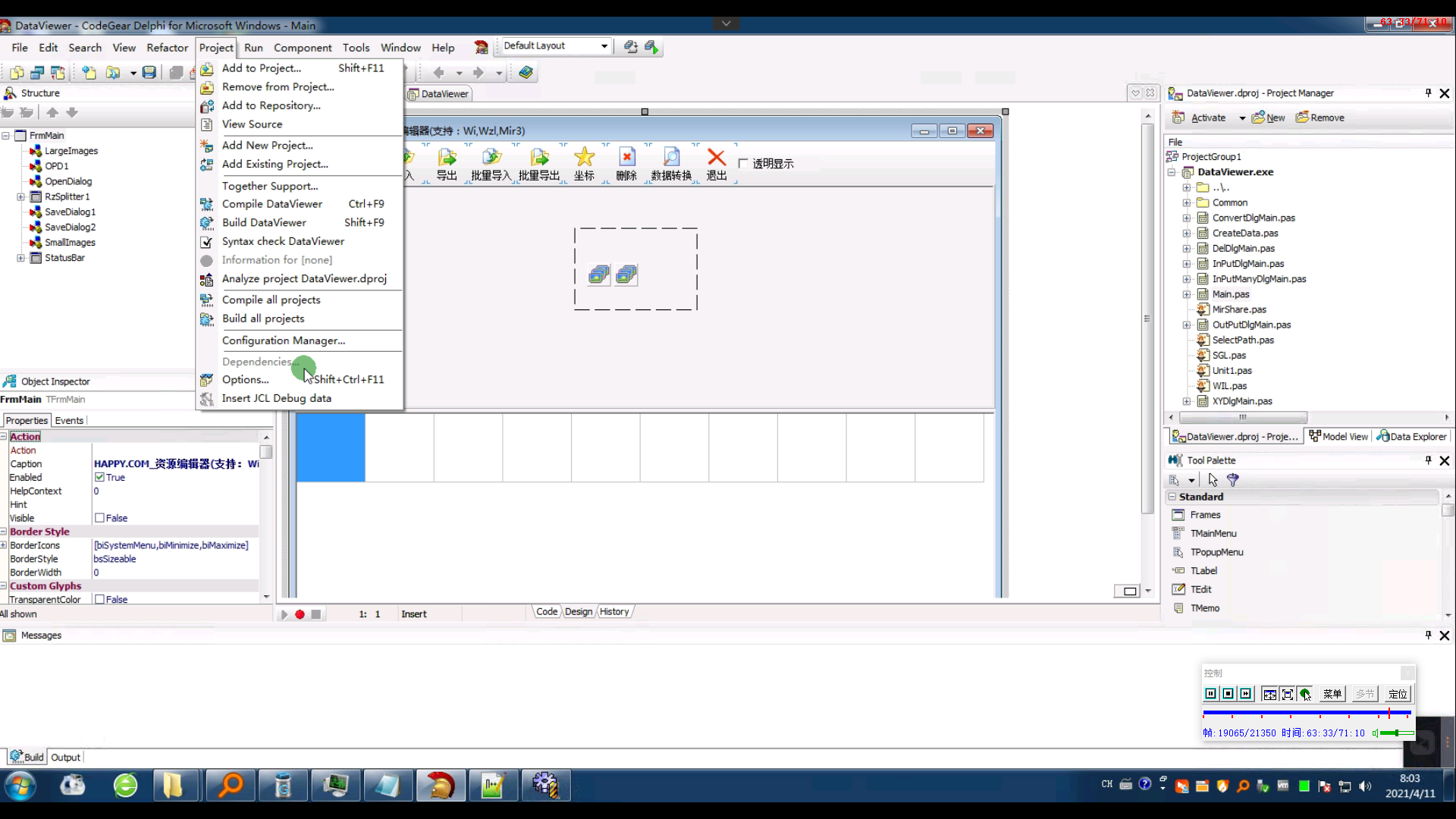Click the Tool Palette pointer arrow icon
The image size is (1456, 819).
coord(1213,480)
